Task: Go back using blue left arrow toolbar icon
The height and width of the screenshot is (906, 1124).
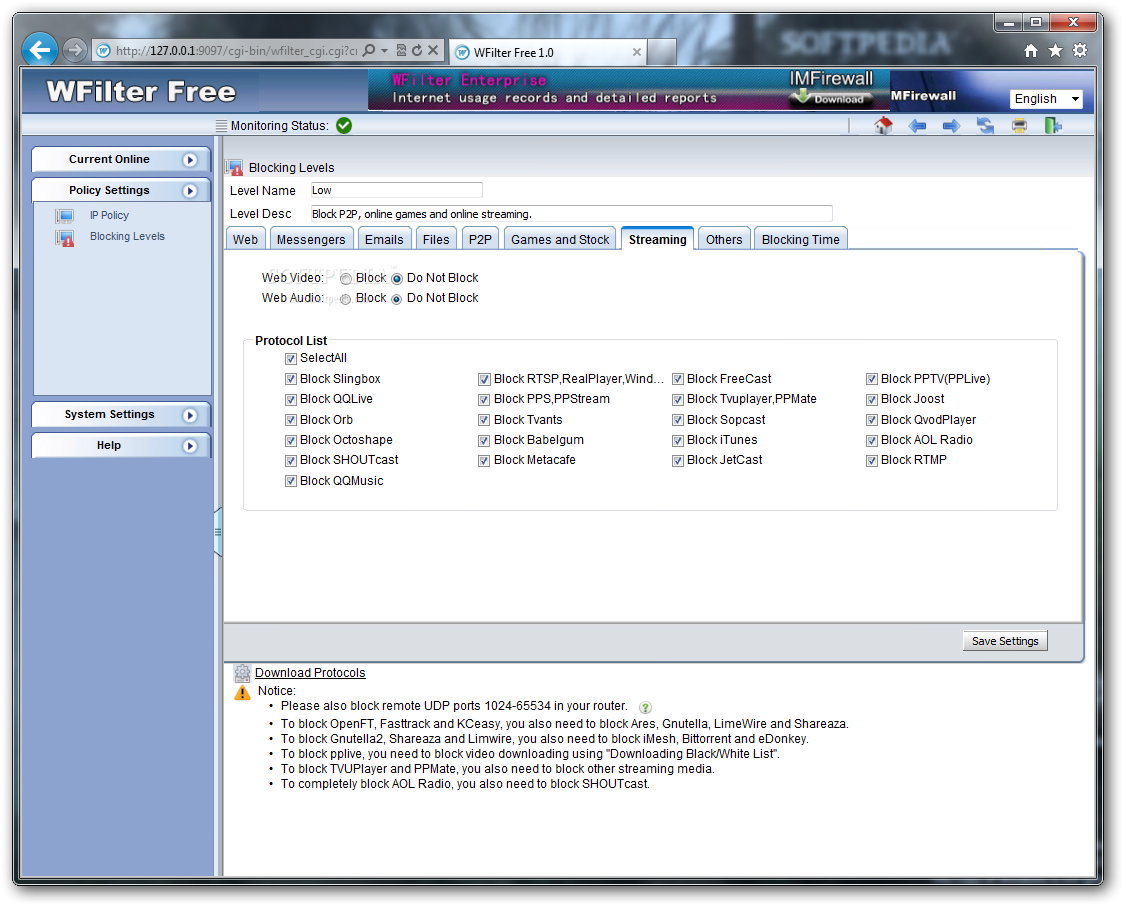Action: (x=917, y=126)
